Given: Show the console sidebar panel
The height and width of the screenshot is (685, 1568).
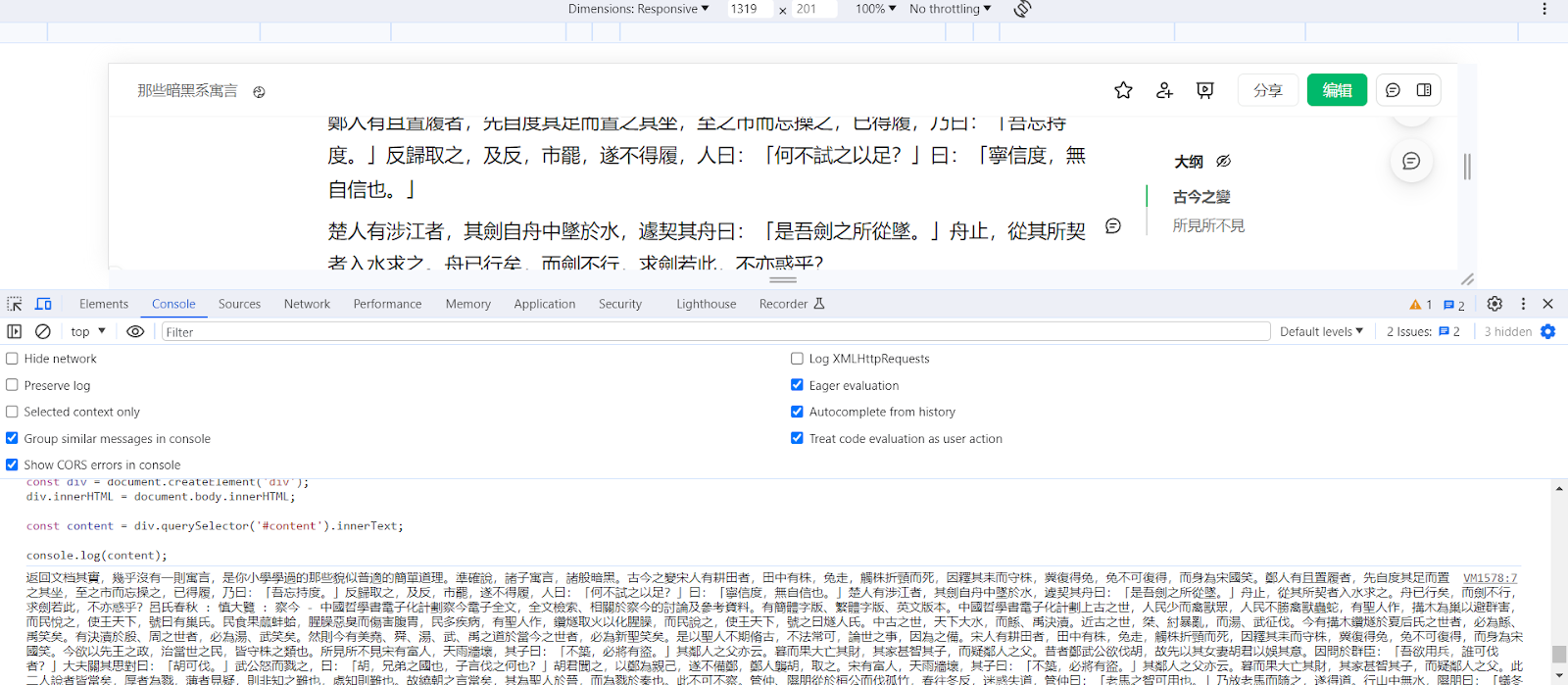Looking at the screenshot, I should (15, 331).
